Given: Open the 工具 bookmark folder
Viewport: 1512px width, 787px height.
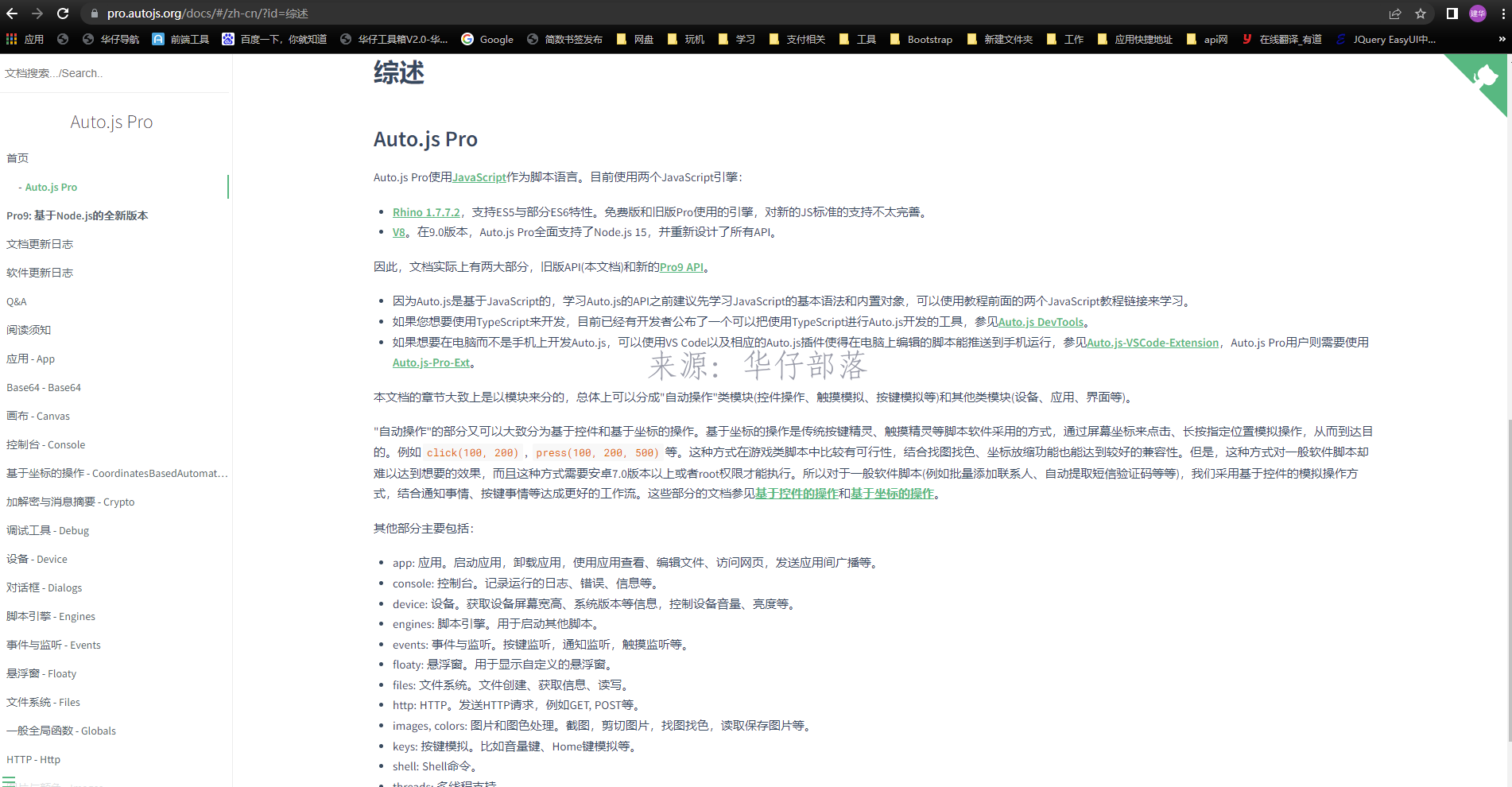Looking at the screenshot, I should [858, 39].
